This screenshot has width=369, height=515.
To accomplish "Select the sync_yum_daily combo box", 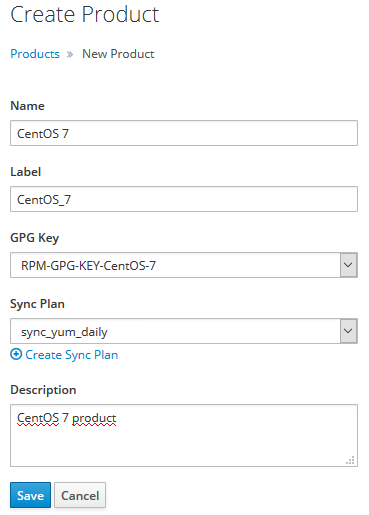I will pyautogui.click(x=184, y=331).
